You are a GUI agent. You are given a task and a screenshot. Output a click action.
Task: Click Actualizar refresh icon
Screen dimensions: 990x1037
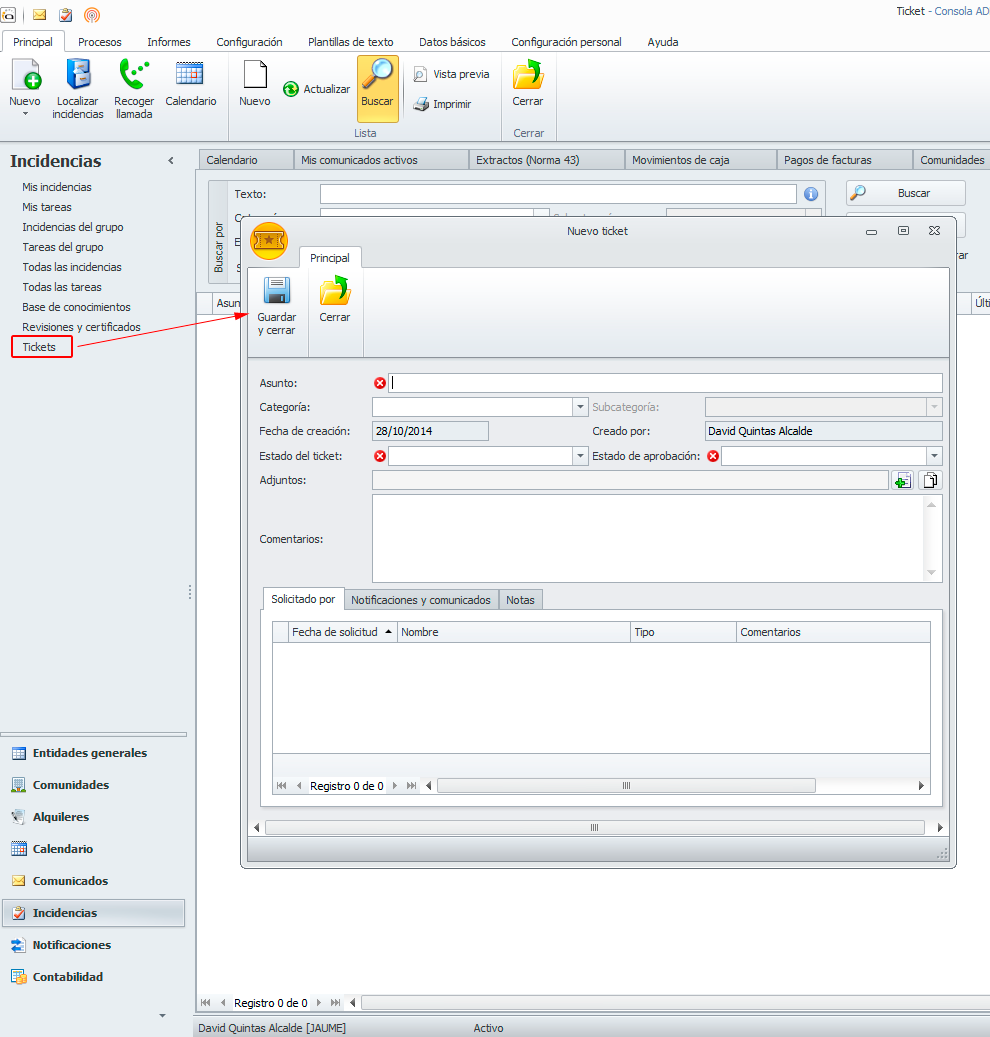(291, 89)
